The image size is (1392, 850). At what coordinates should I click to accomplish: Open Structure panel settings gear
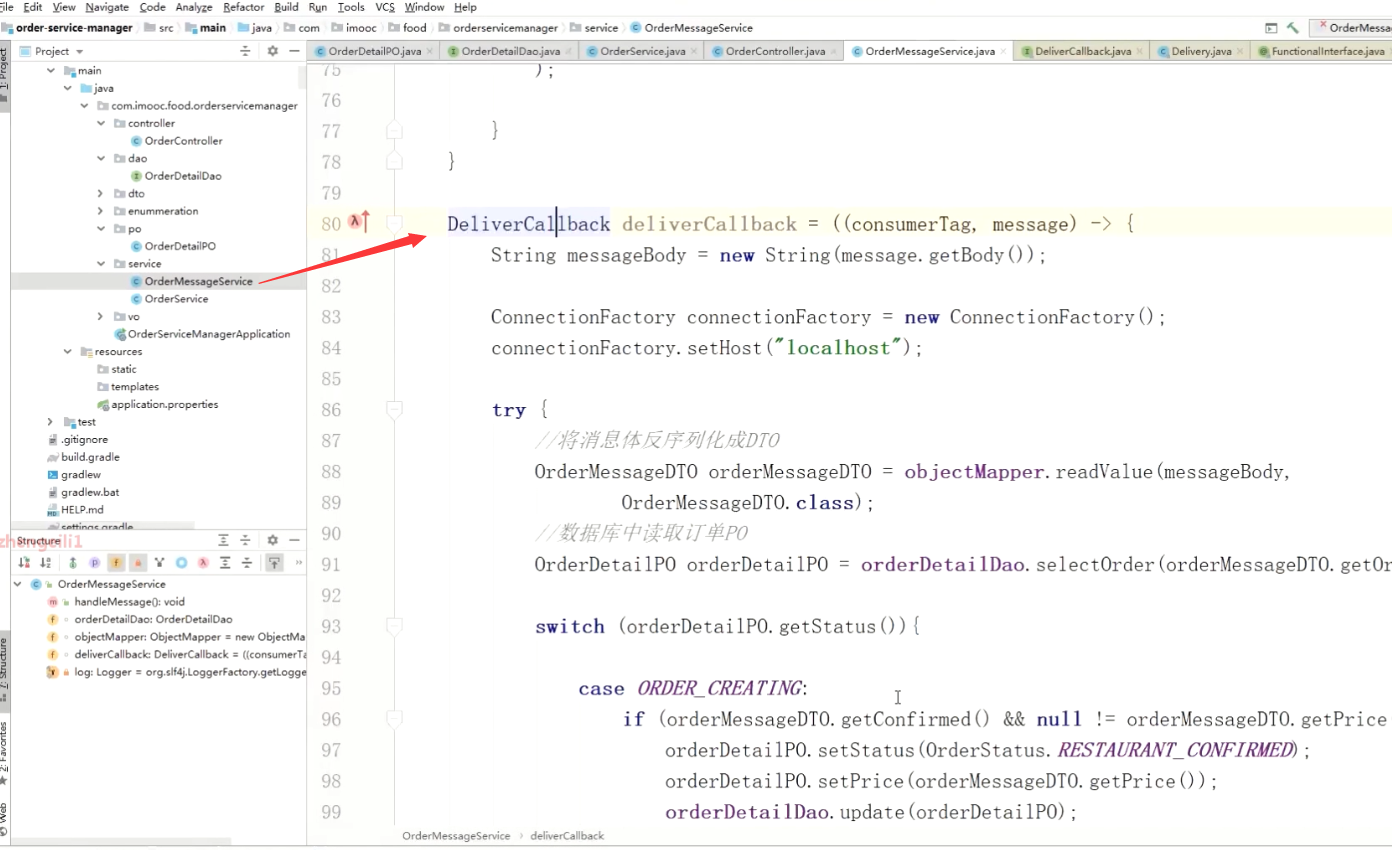tap(273, 540)
